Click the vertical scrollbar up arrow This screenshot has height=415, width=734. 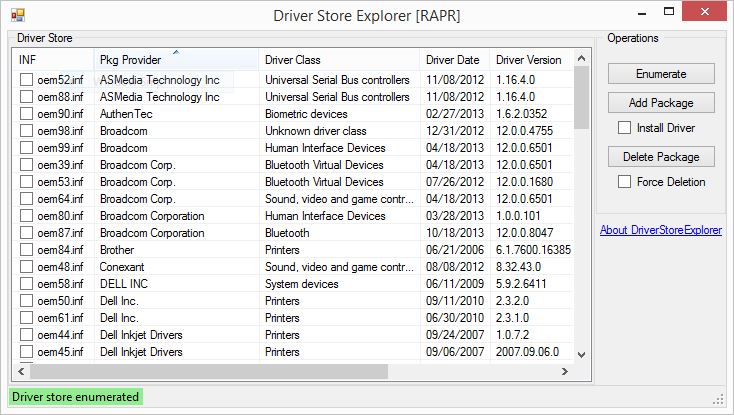581,58
